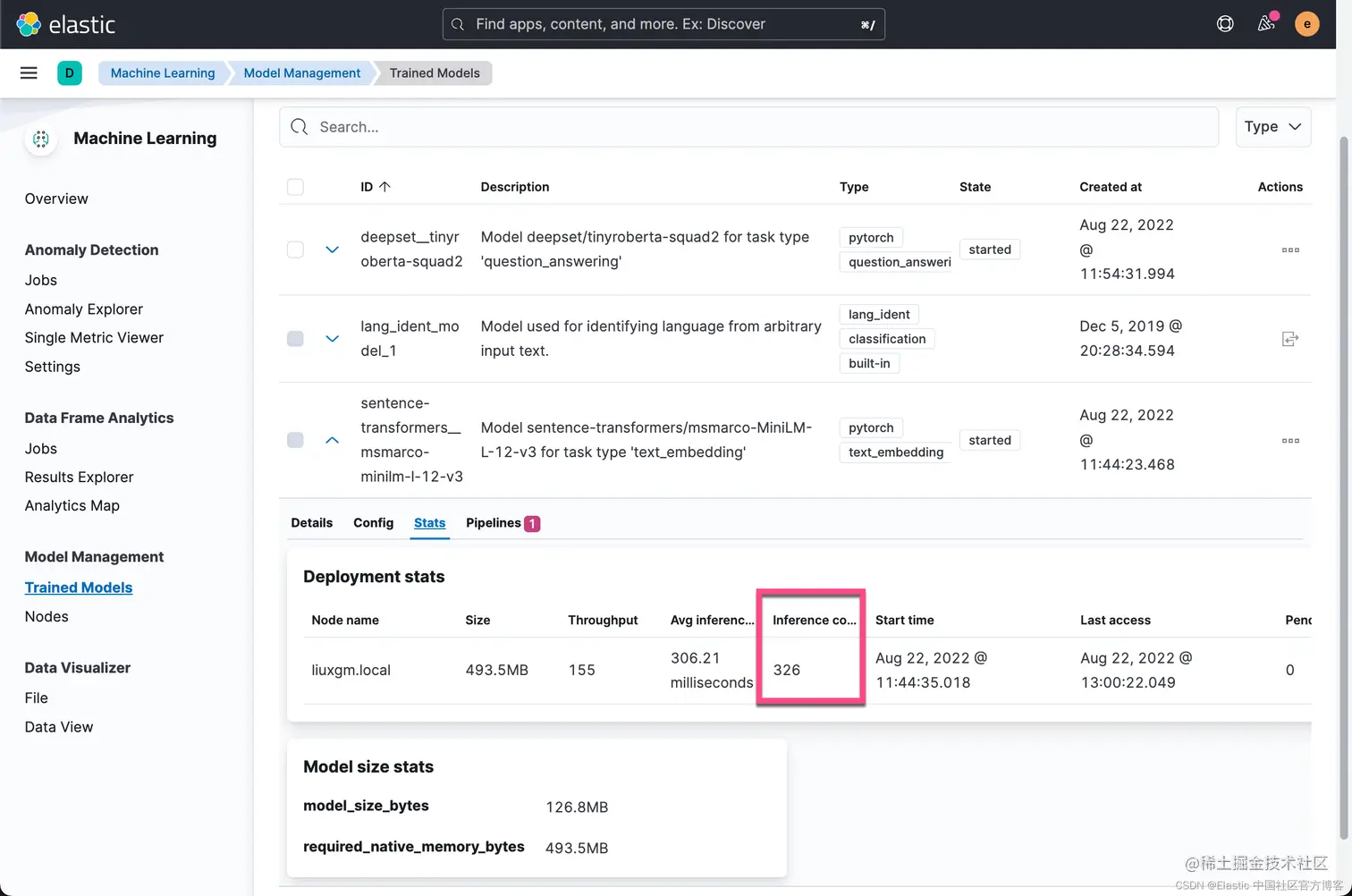Focus the global Find apps search bar
This screenshot has width=1352, height=896.
[x=663, y=24]
